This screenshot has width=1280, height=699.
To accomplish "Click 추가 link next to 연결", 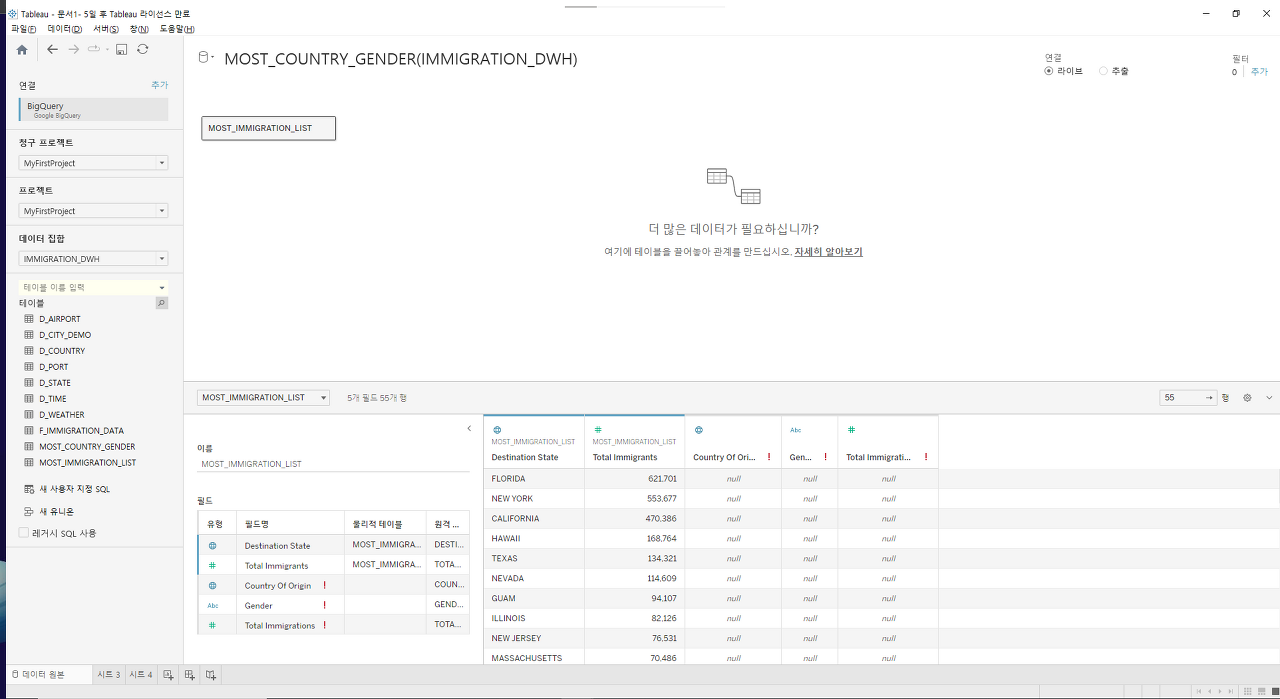I will pos(160,86).
